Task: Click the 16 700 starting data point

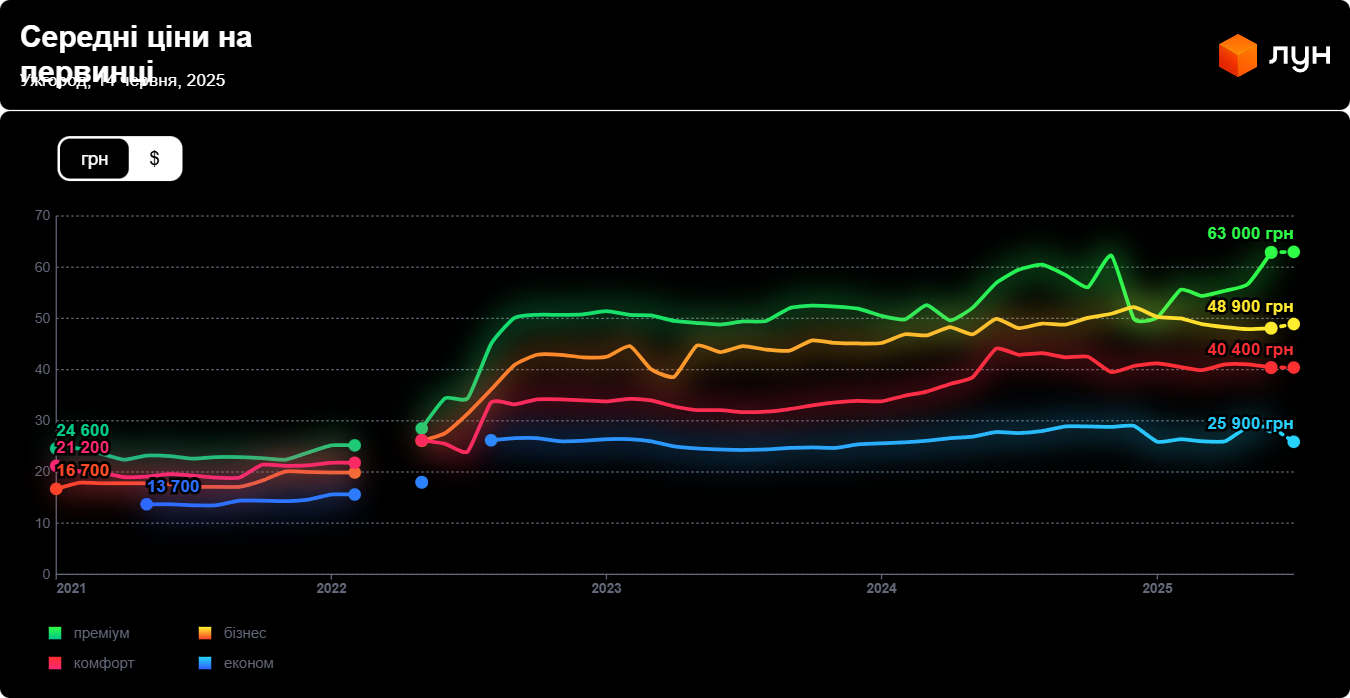Action: [57, 489]
